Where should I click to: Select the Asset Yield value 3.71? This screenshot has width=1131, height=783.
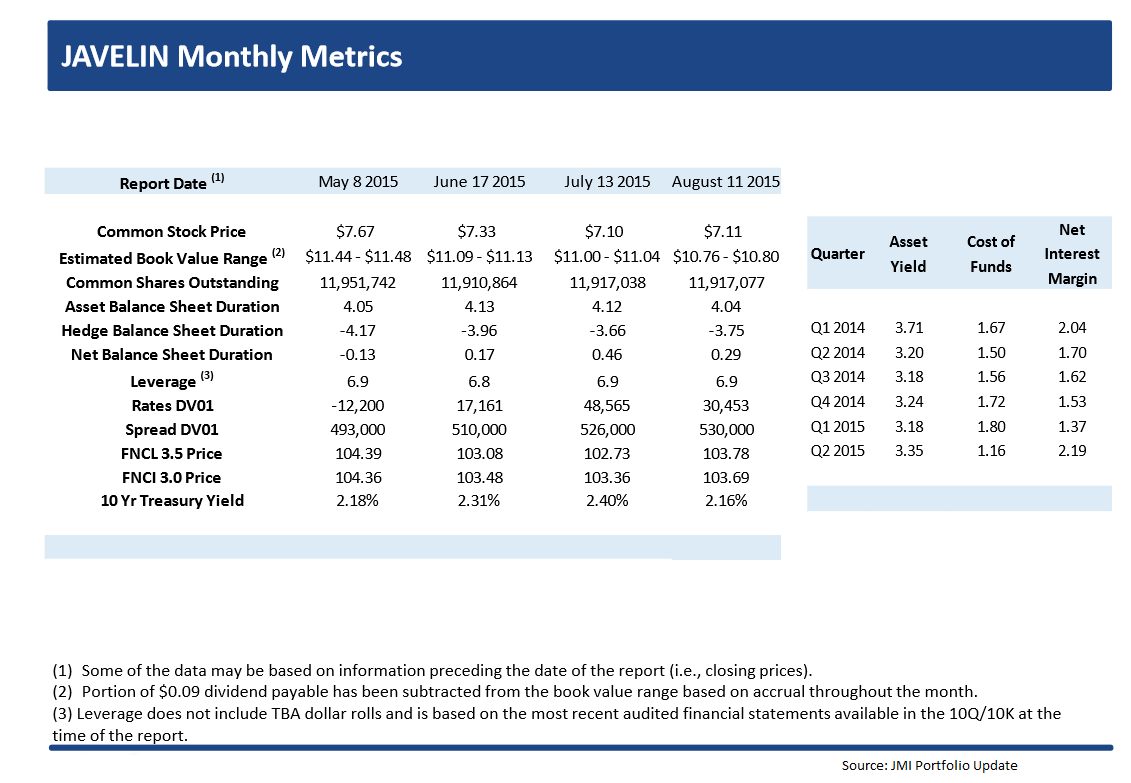click(907, 327)
